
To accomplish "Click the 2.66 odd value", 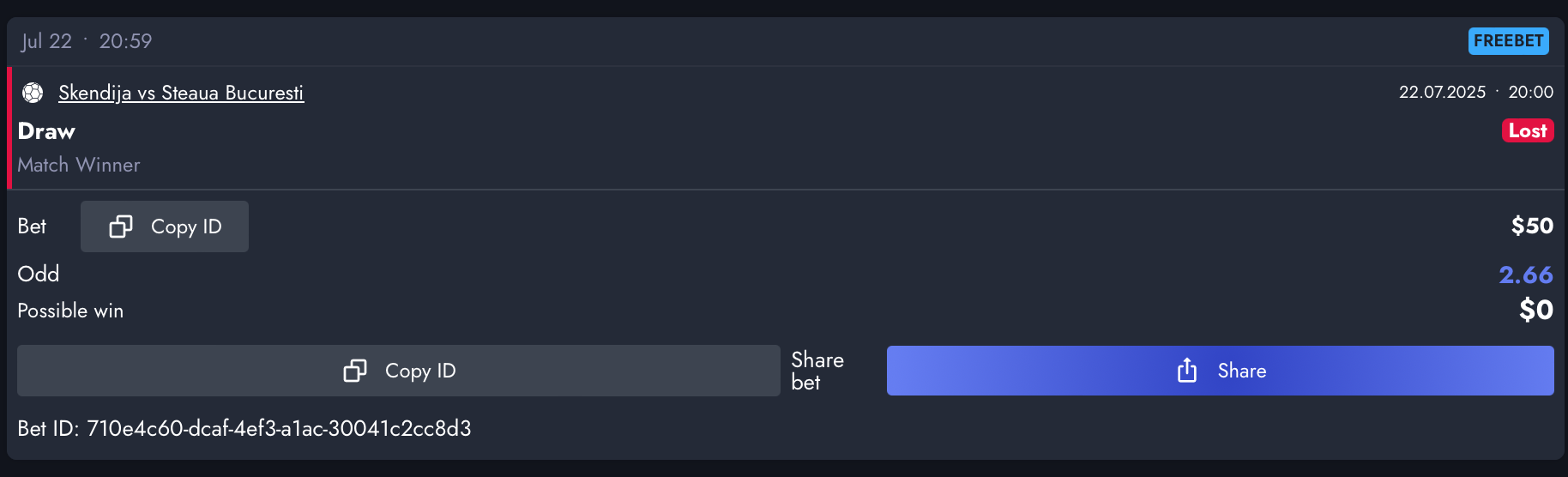I will pos(1526,275).
